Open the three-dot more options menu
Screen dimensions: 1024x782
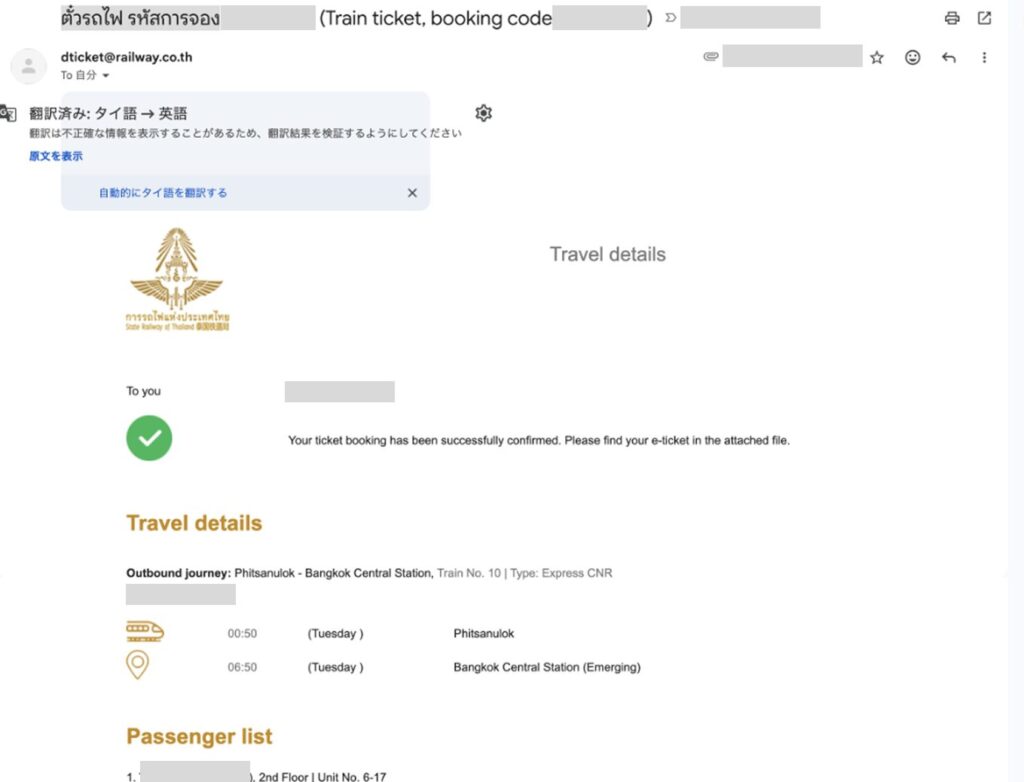coord(985,58)
